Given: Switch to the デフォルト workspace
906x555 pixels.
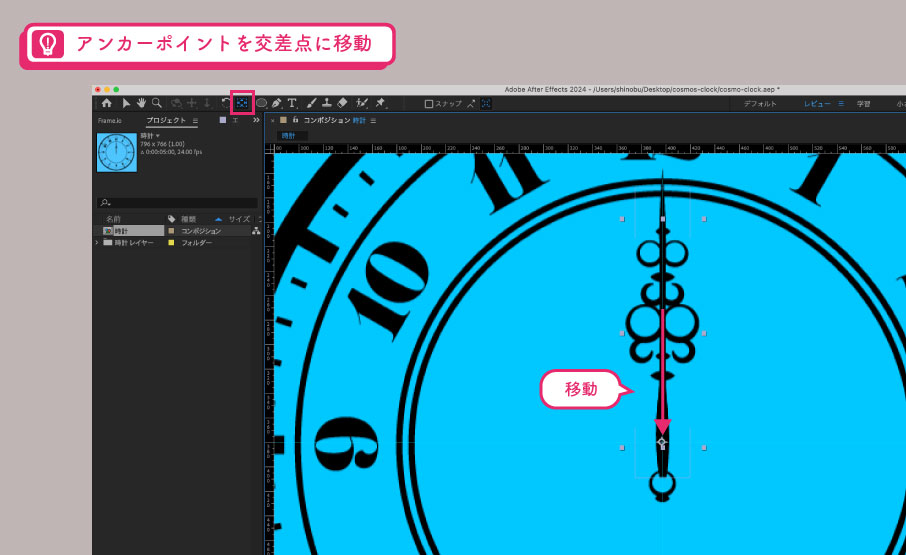Looking at the screenshot, I should 760,104.
